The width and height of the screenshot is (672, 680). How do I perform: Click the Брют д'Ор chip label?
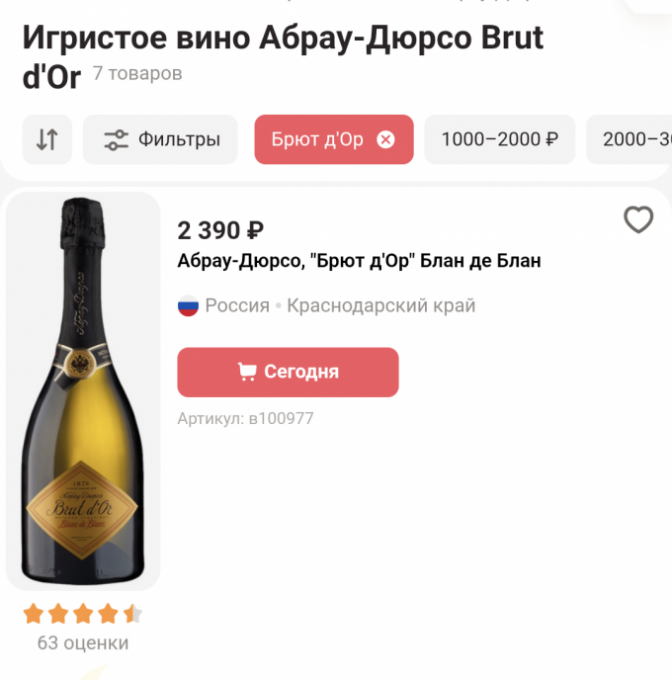pyautogui.click(x=317, y=140)
